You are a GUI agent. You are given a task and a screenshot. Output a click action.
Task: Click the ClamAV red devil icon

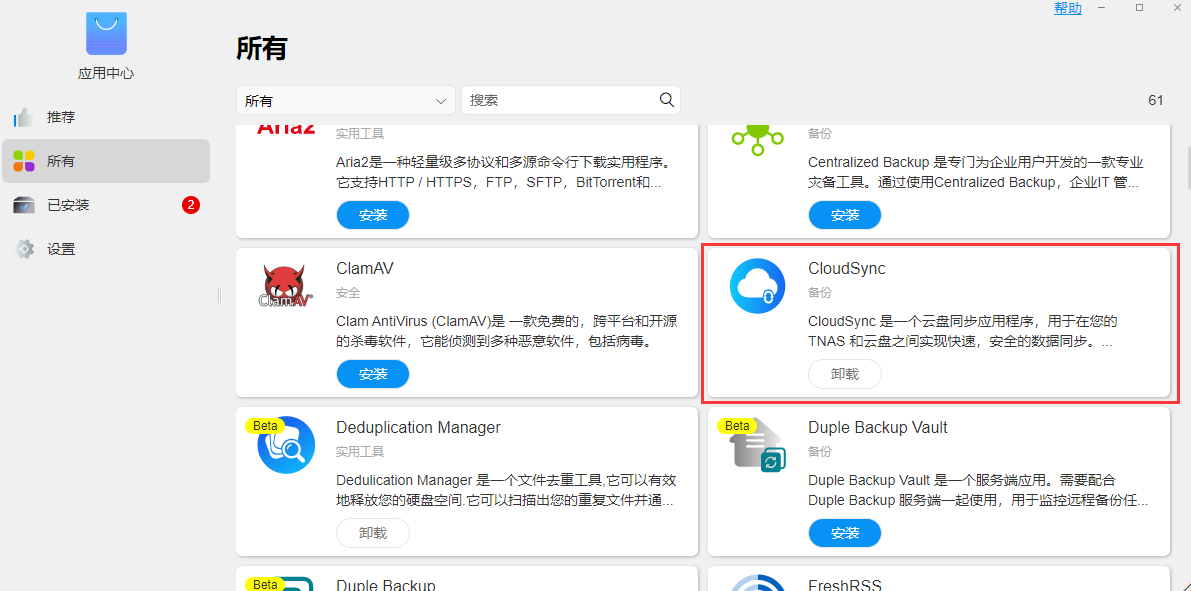coord(286,286)
